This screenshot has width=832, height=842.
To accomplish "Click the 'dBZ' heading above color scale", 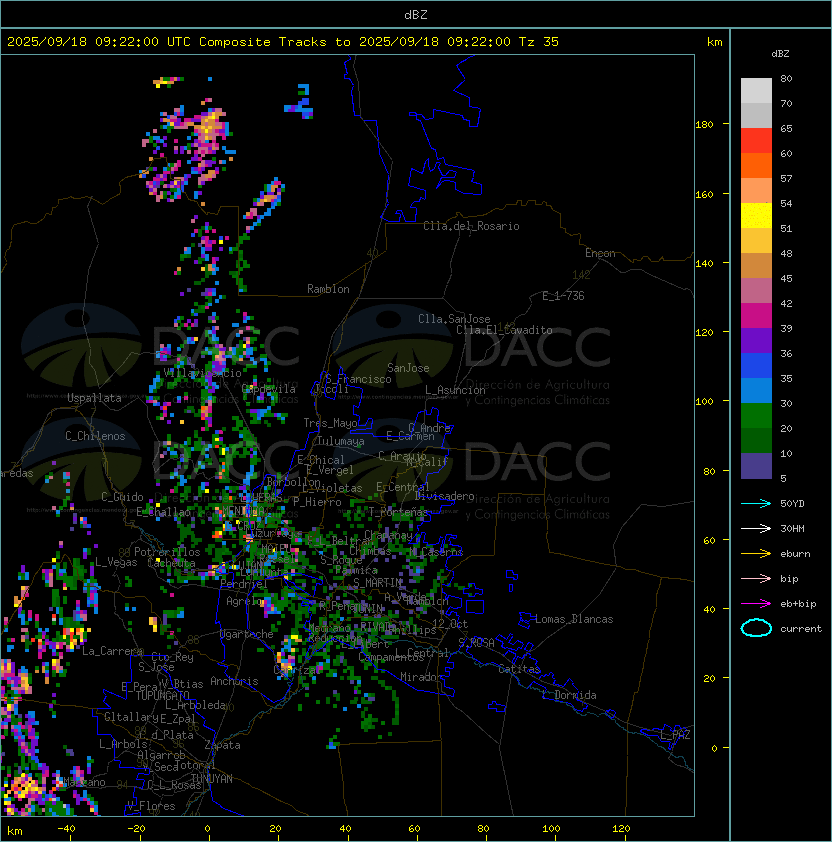I will pos(780,54).
